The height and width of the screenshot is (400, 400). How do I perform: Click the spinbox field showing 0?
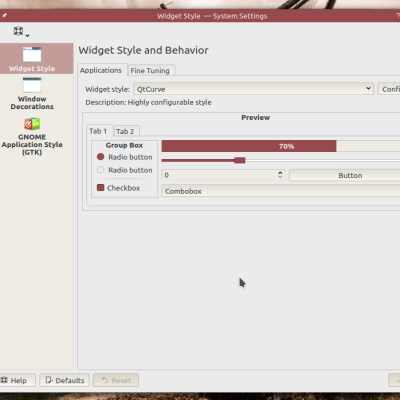point(223,175)
